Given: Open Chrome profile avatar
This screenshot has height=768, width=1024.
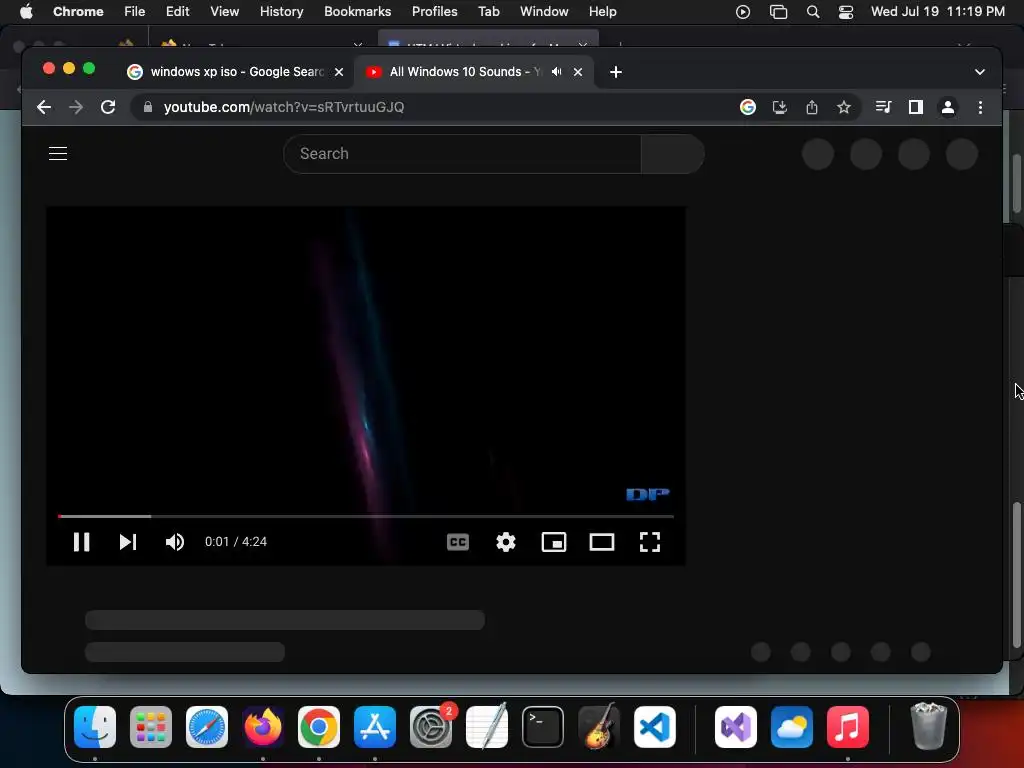Looking at the screenshot, I should point(948,107).
